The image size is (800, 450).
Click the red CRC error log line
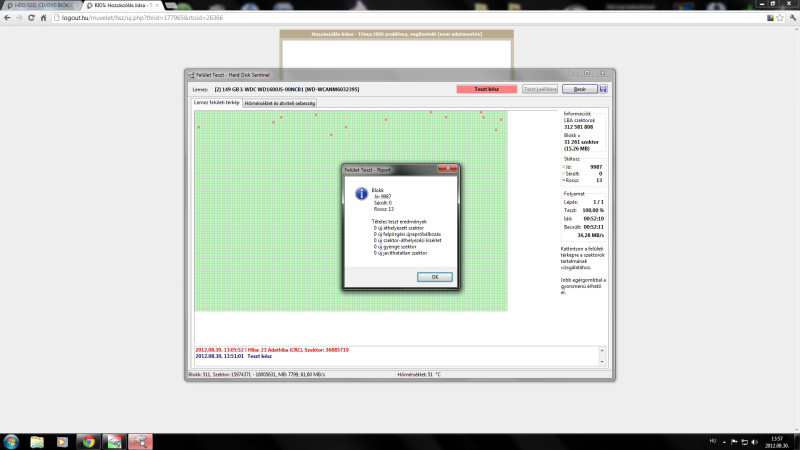[x=272, y=350]
